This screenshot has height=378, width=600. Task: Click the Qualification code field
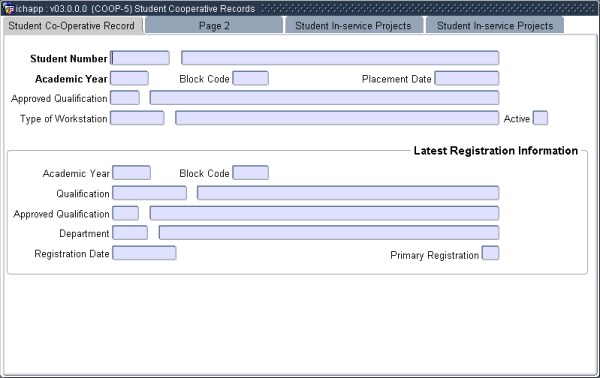[x=150, y=193]
